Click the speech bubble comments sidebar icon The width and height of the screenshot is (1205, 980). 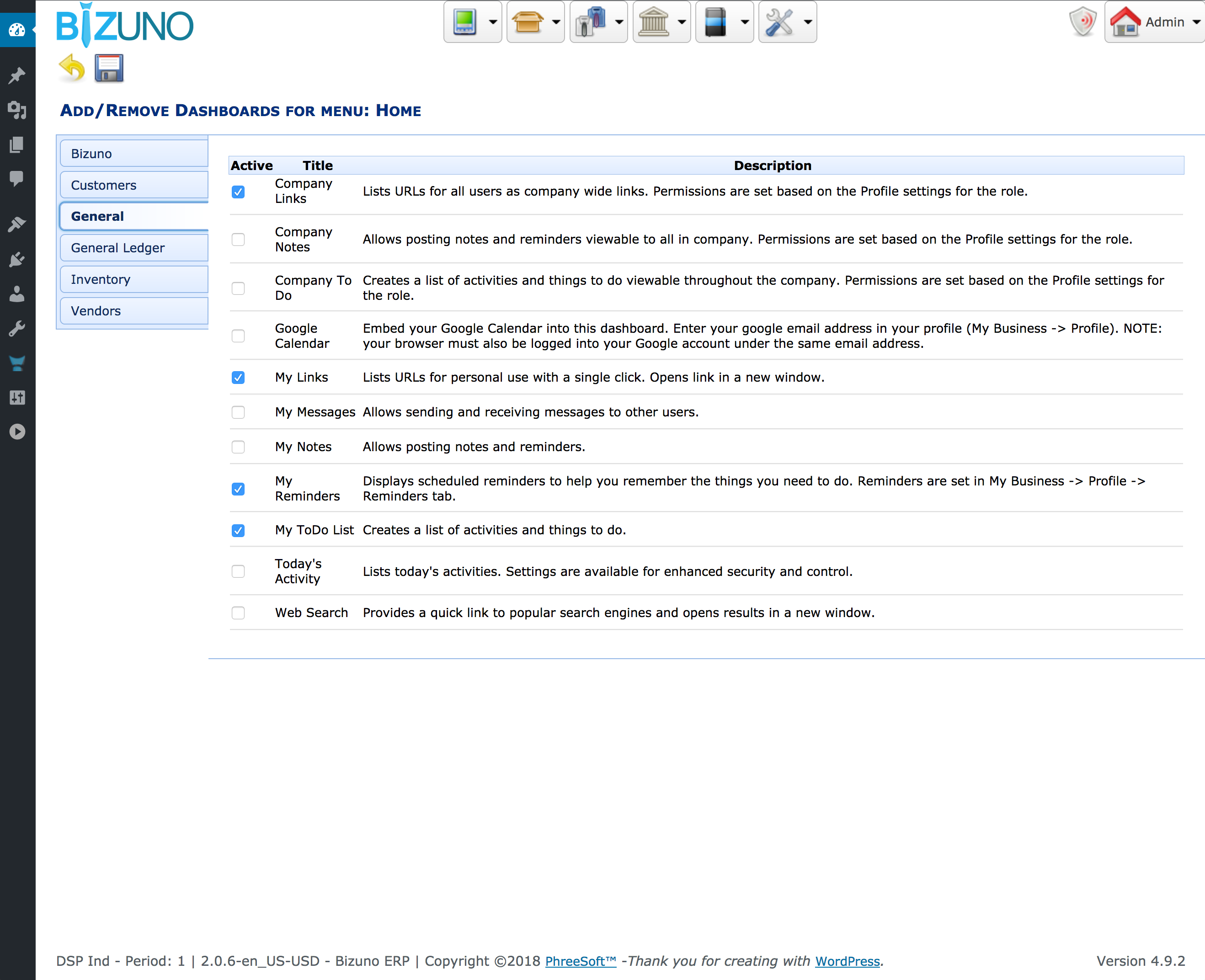17,179
